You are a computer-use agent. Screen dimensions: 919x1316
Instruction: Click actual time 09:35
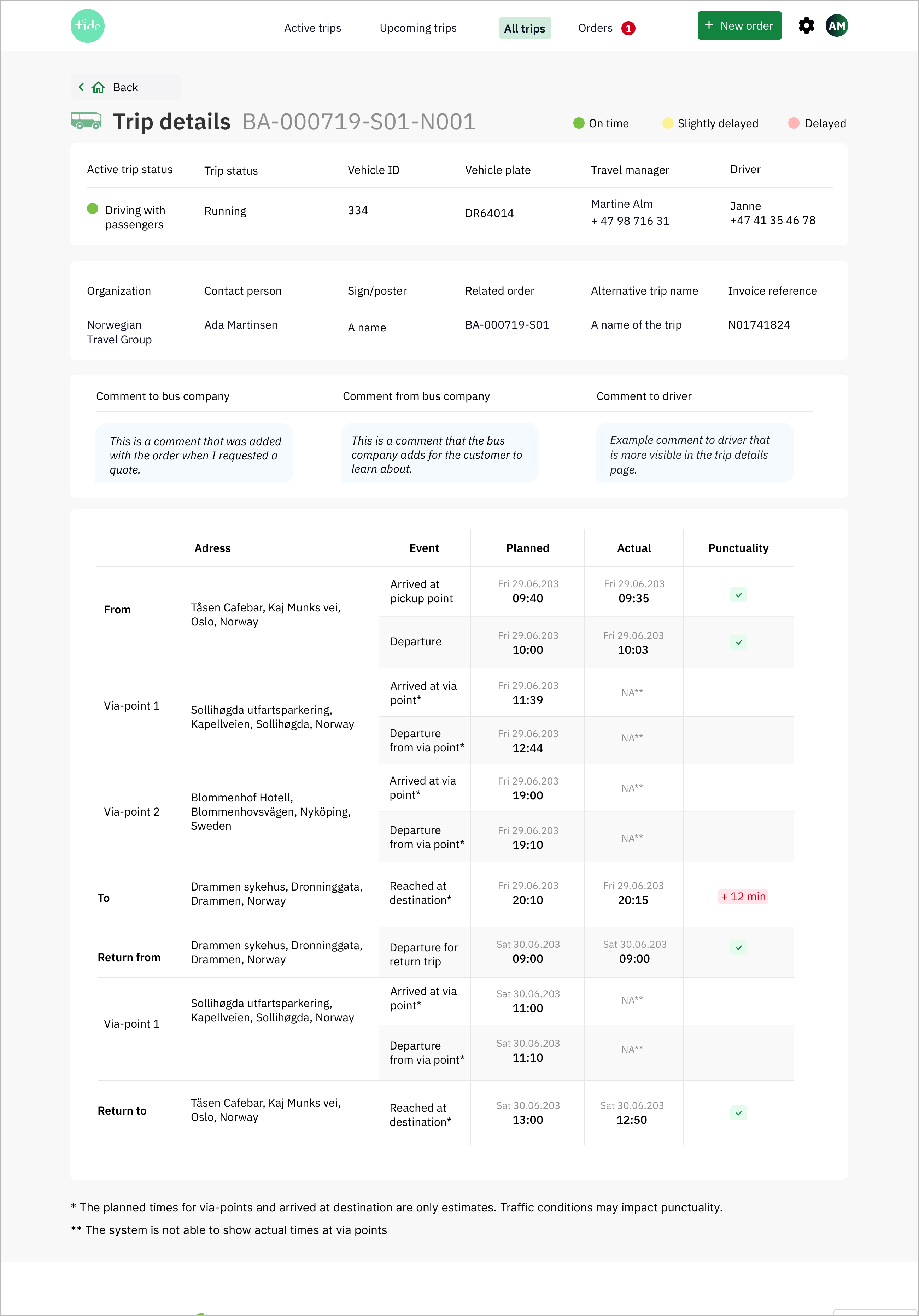click(633, 598)
